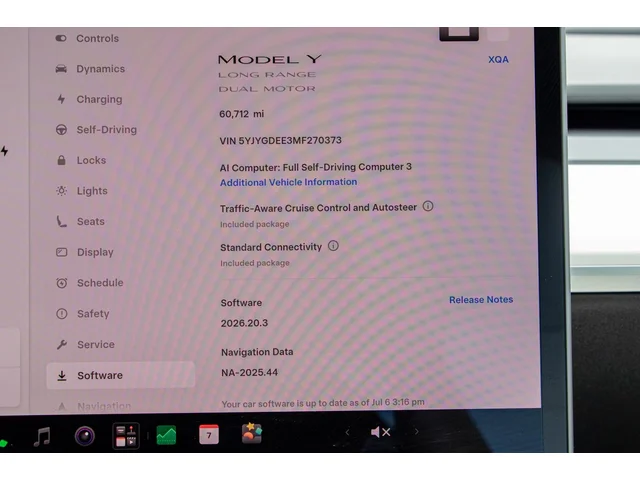Click the exclamation Safety icon
Image resolution: width=640 pixels, height=480 pixels.
tap(62, 313)
